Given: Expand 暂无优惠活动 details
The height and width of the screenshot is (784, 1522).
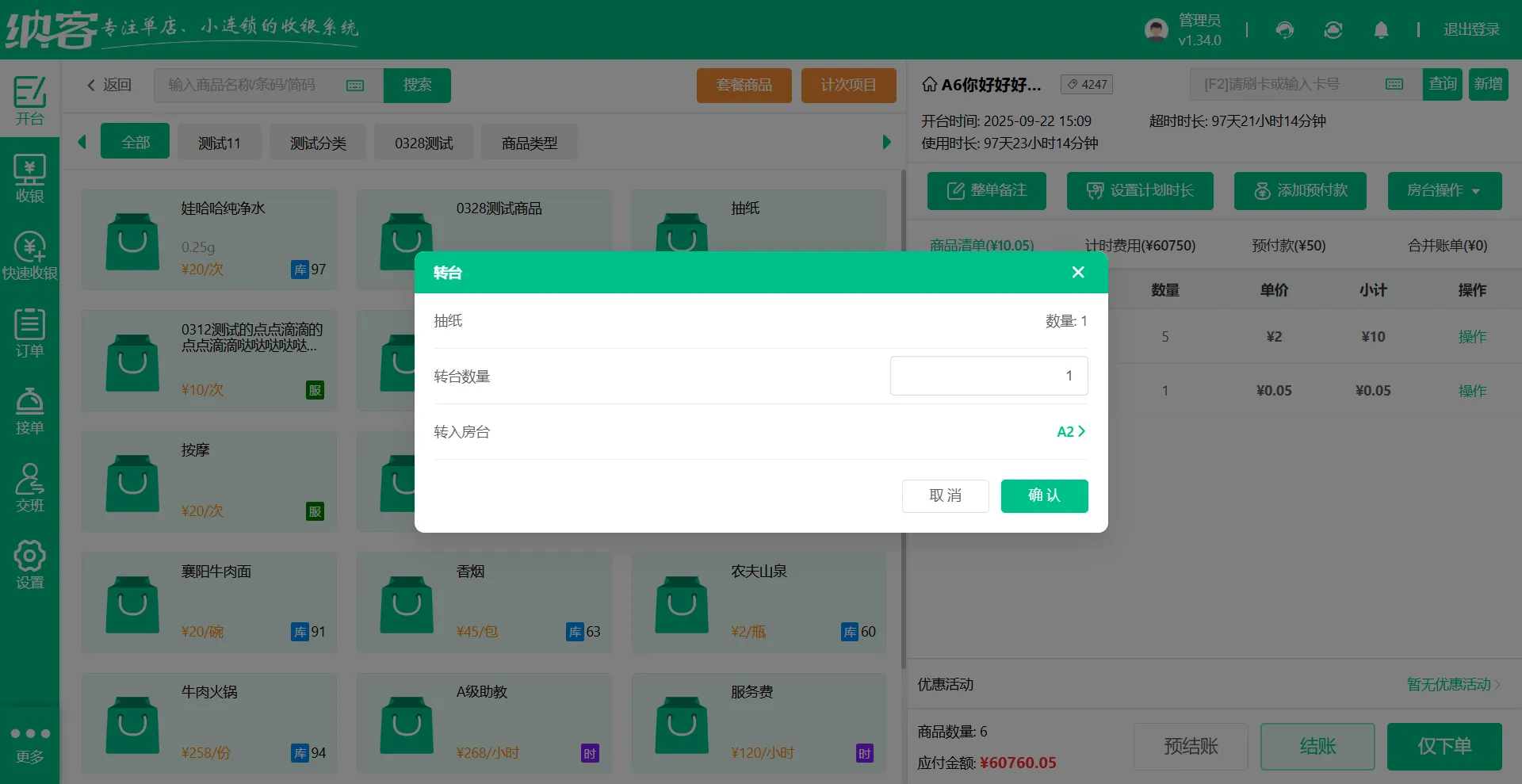Looking at the screenshot, I should (1452, 684).
